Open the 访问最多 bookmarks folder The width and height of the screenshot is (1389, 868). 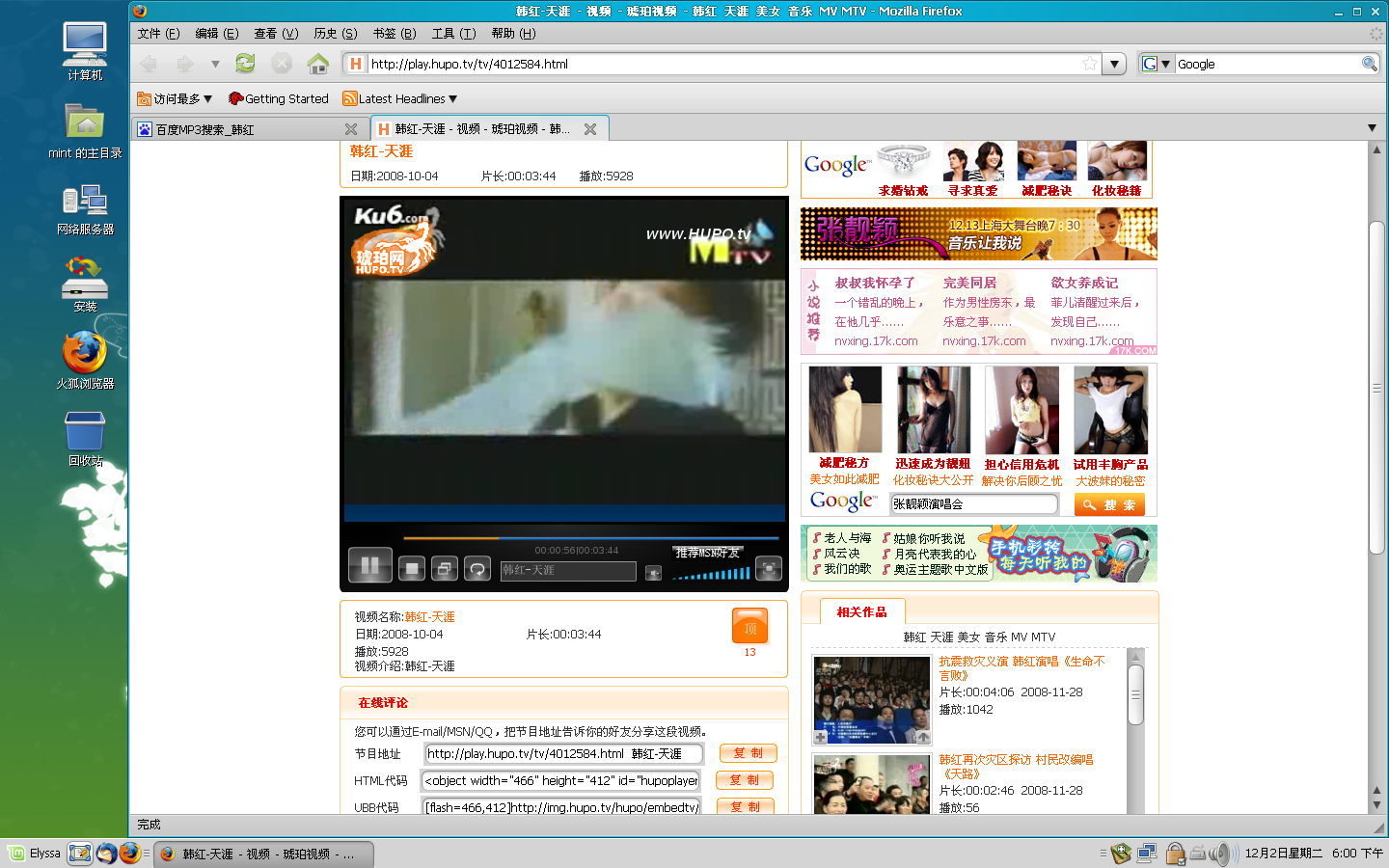tap(175, 98)
